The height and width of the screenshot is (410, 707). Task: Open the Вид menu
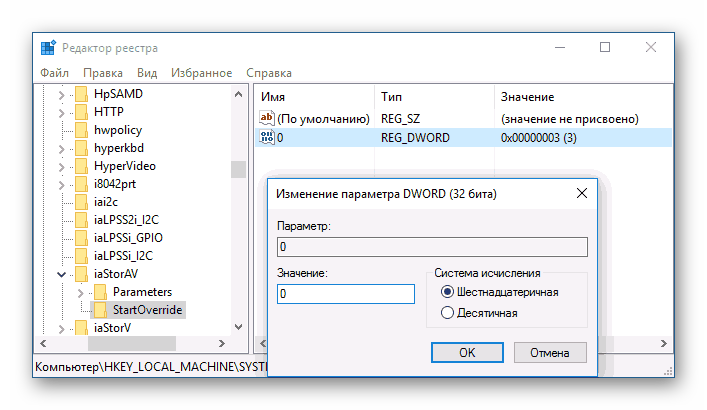[147, 73]
